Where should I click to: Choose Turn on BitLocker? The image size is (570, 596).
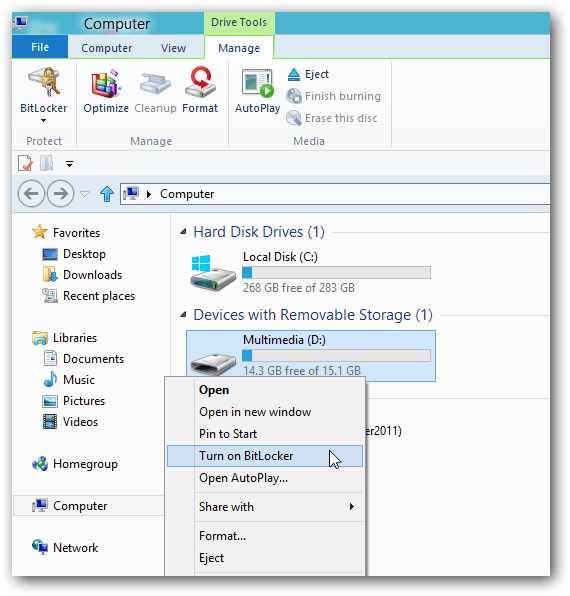(265, 456)
